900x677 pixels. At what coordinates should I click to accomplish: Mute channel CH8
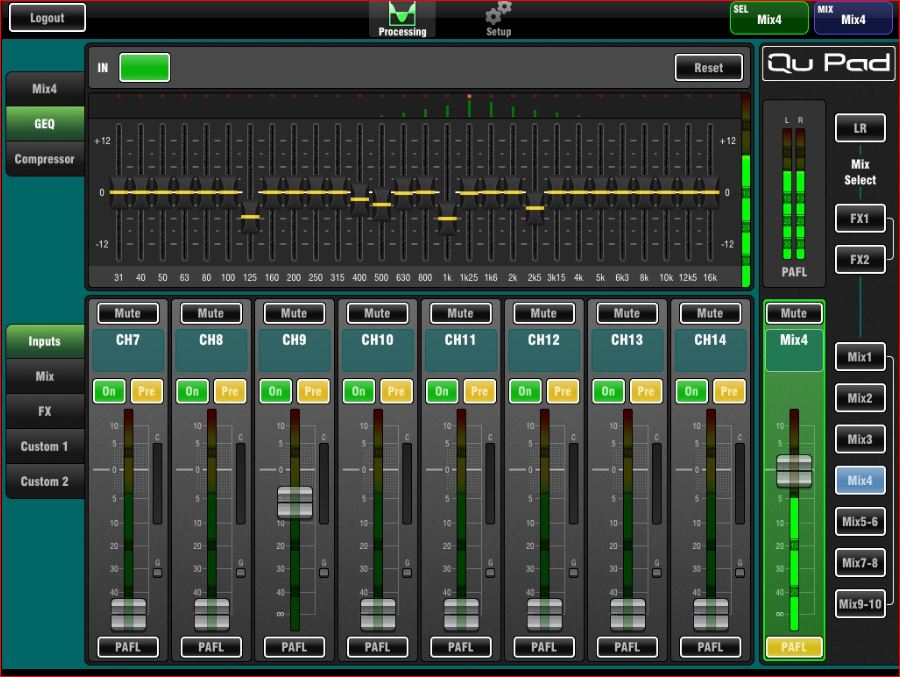(x=211, y=313)
